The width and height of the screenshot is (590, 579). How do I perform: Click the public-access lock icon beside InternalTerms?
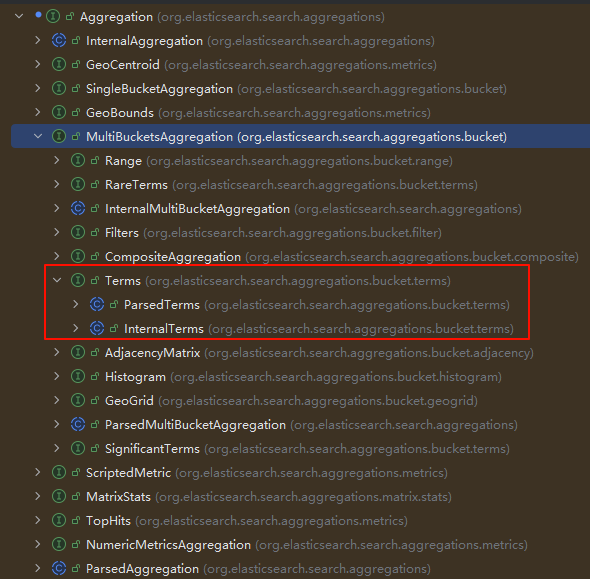pos(114,328)
